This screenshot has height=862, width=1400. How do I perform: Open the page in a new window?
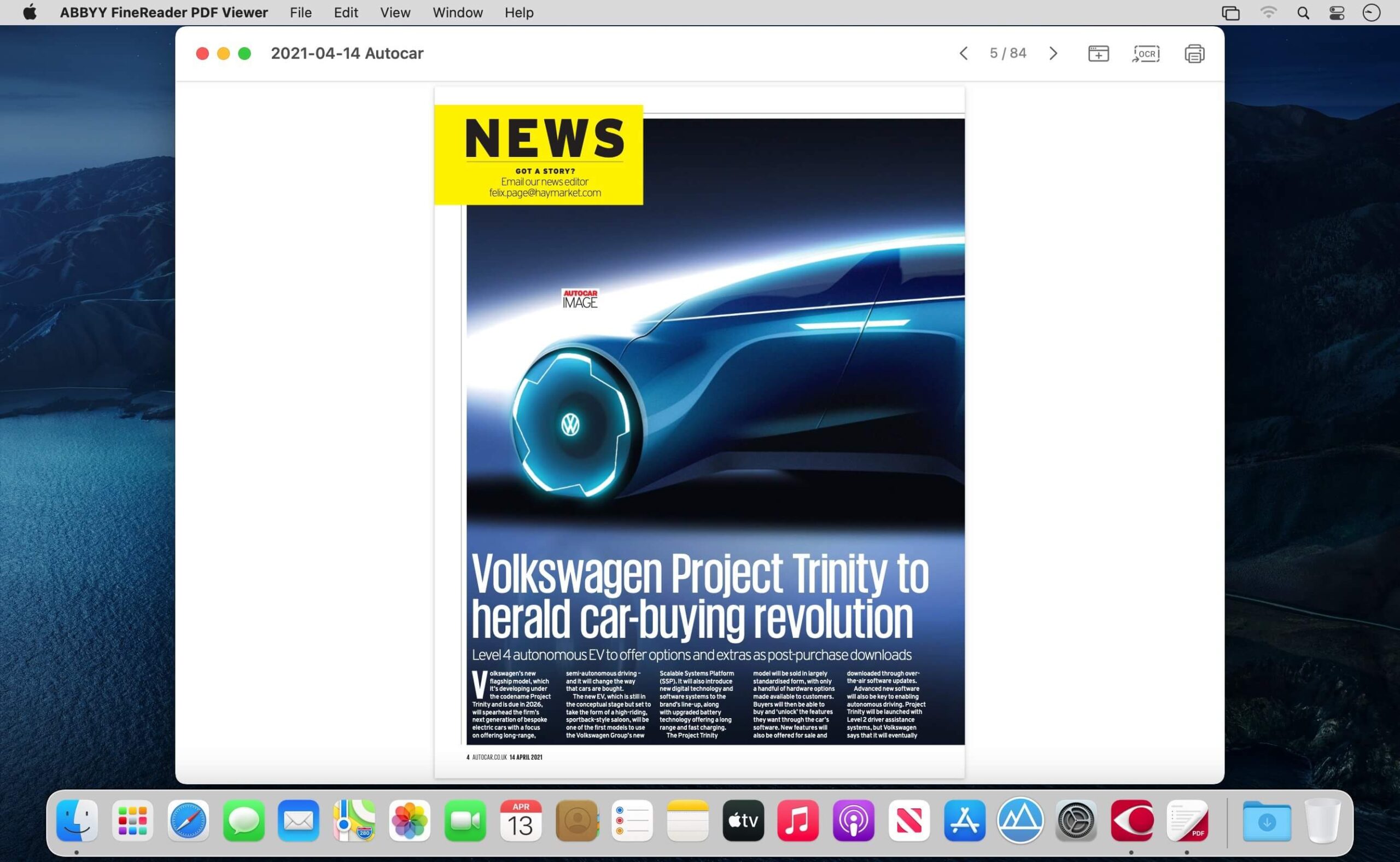click(x=1098, y=53)
